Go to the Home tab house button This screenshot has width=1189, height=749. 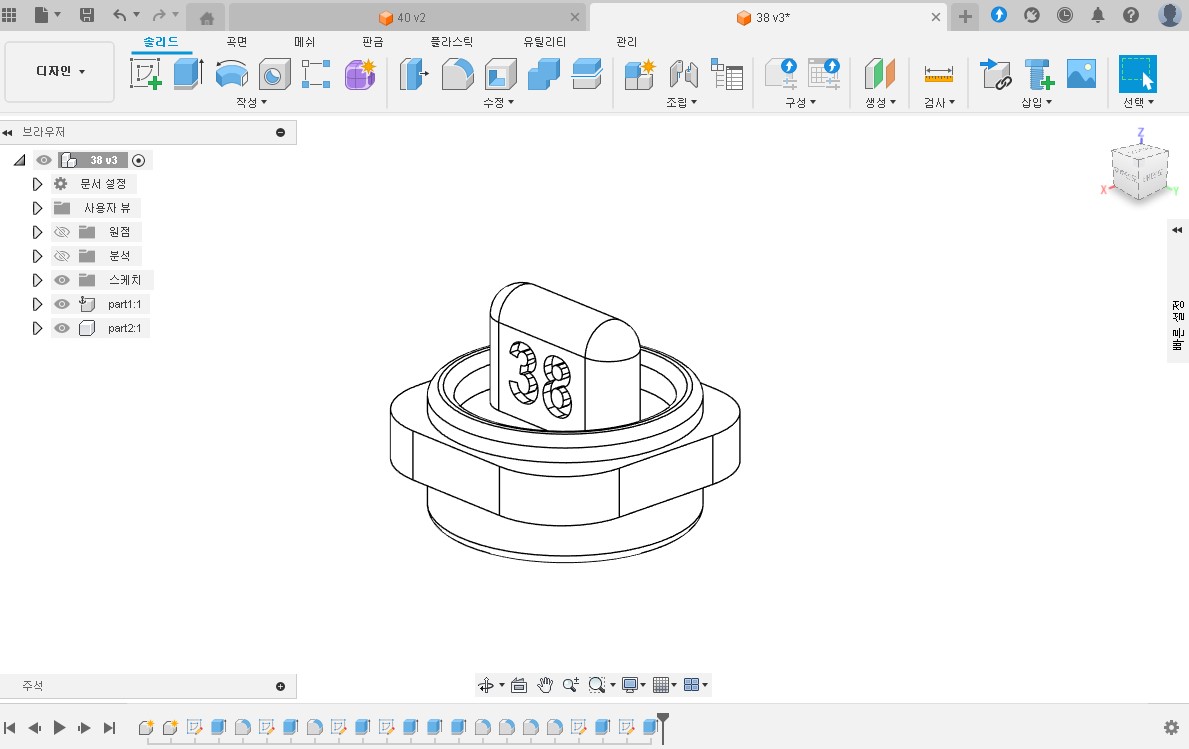pyautogui.click(x=206, y=17)
